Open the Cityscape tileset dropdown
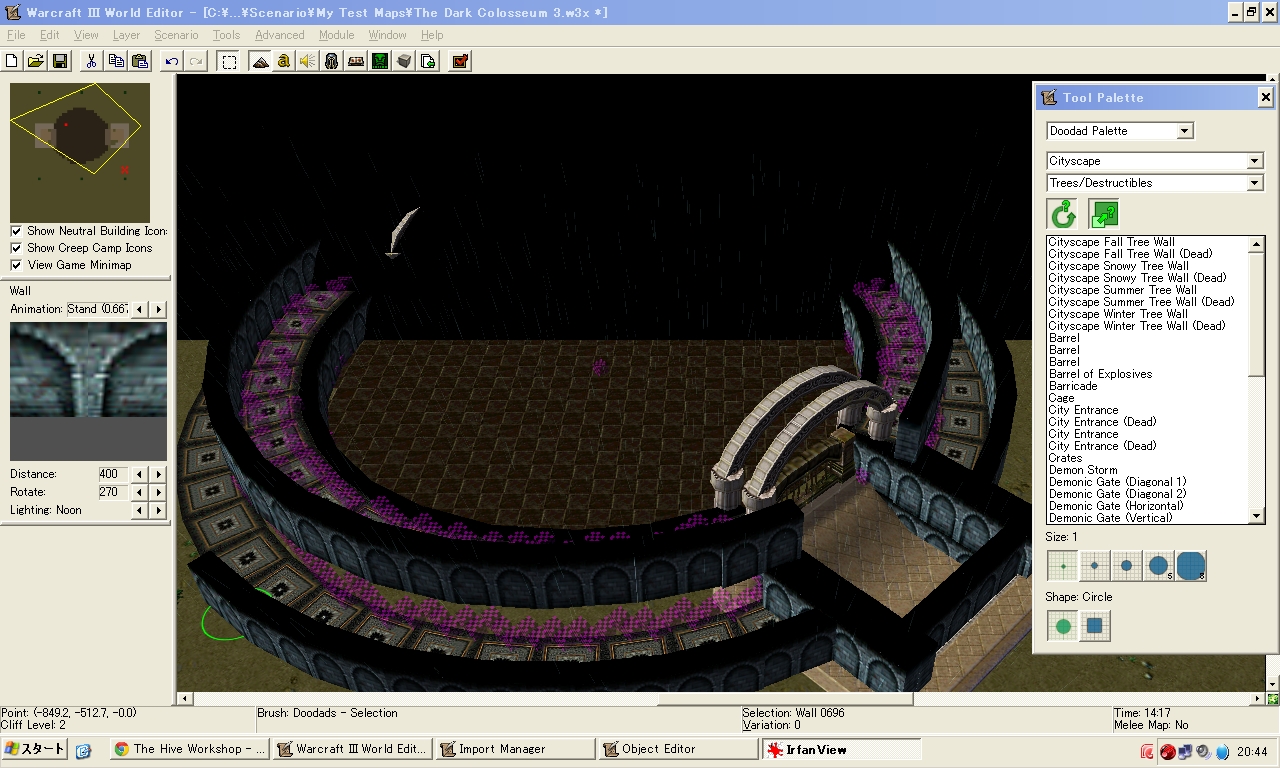This screenshot has height=768, width=1280. [x=1155, y=161]
